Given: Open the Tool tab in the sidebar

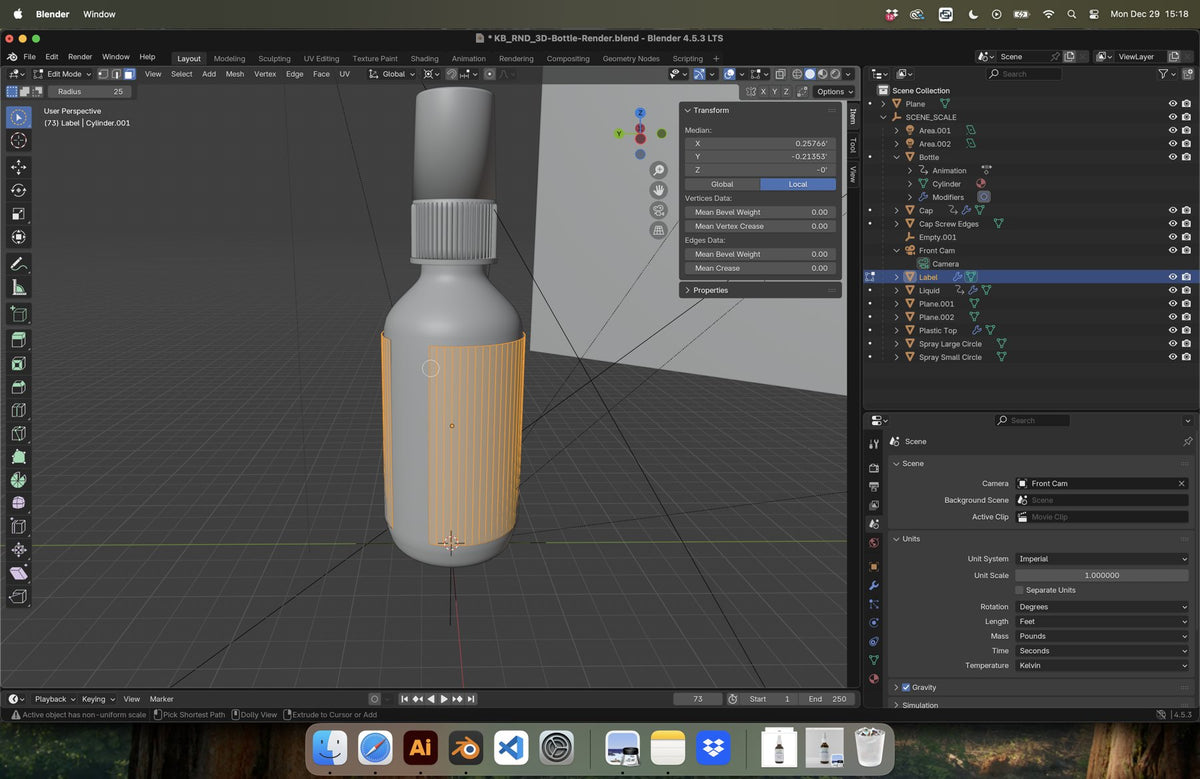Looking at the screenshot, I should (x=852, y=145).
